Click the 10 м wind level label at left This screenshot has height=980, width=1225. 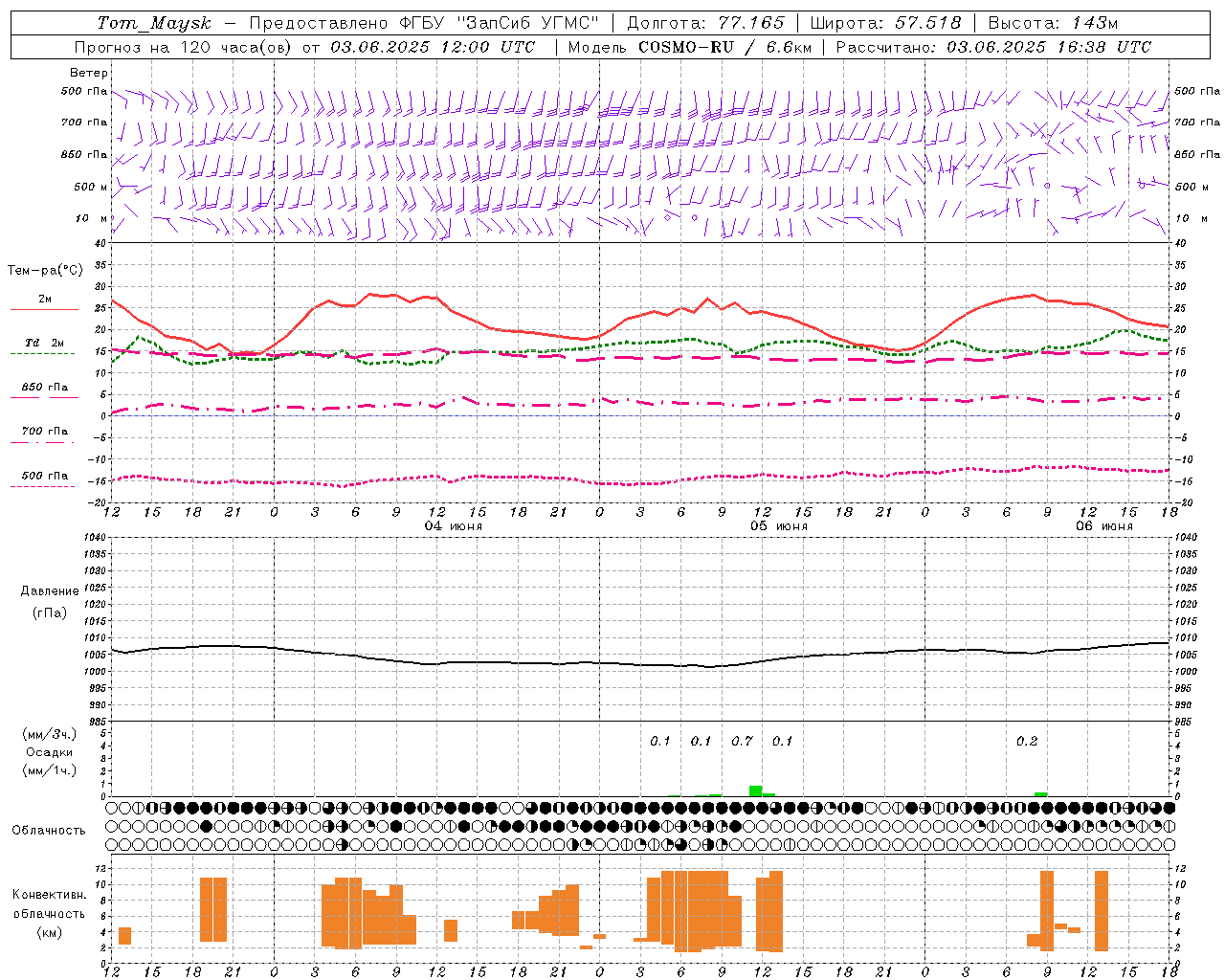[x=91, y=218]
